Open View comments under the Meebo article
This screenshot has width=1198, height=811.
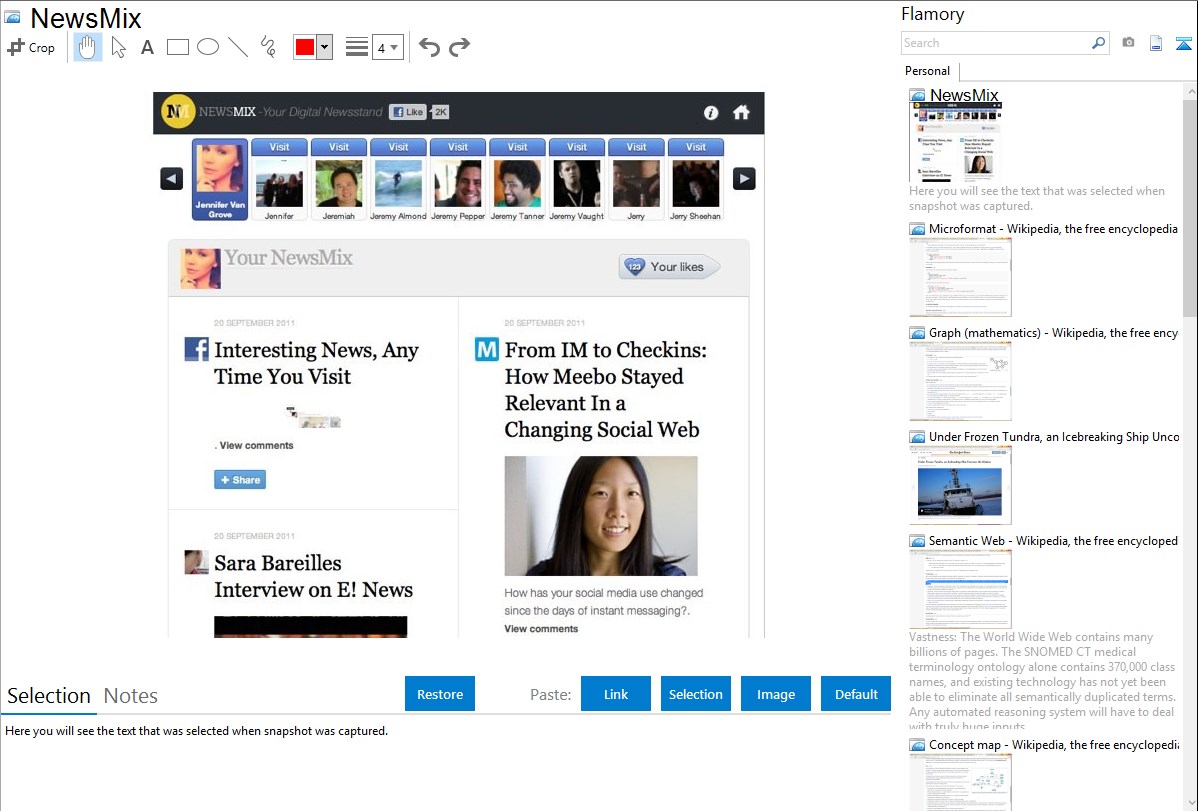pyautogui.click(x=541, y=629)
